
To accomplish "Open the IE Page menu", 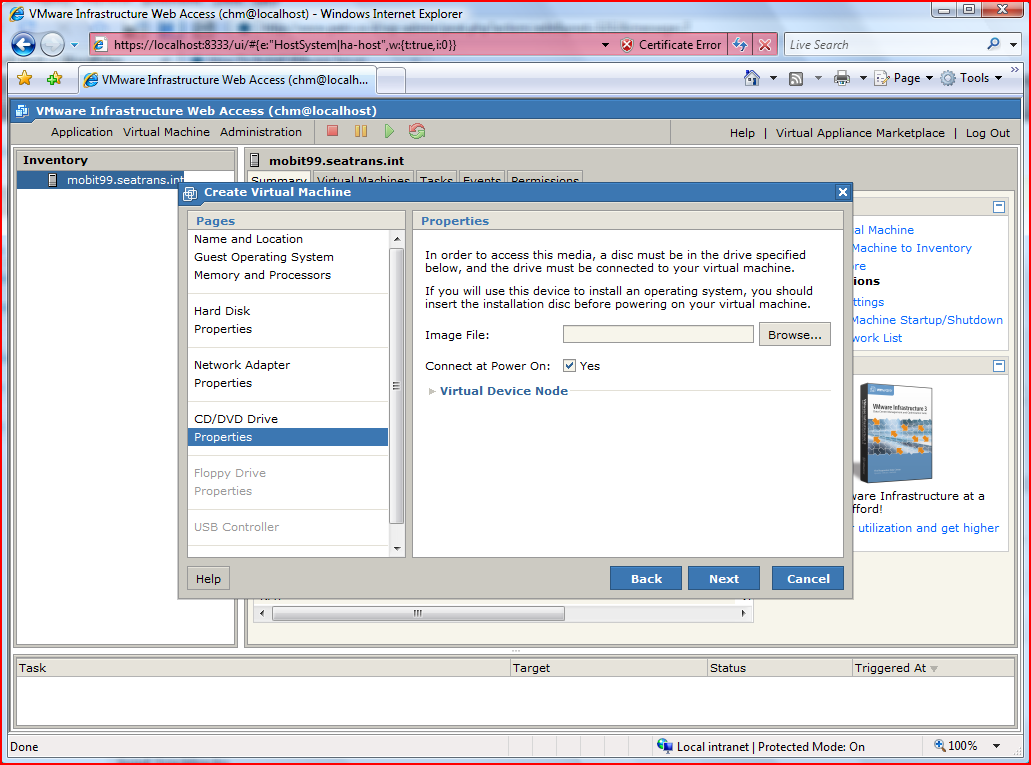I will pyautogui.click(x=903, y=78).
